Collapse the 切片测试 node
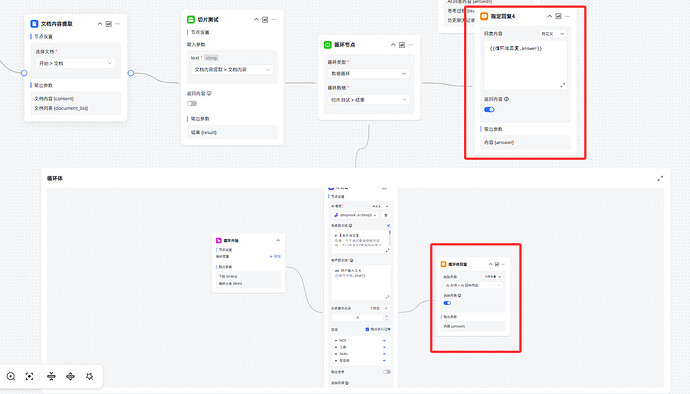 click(257, 19)
